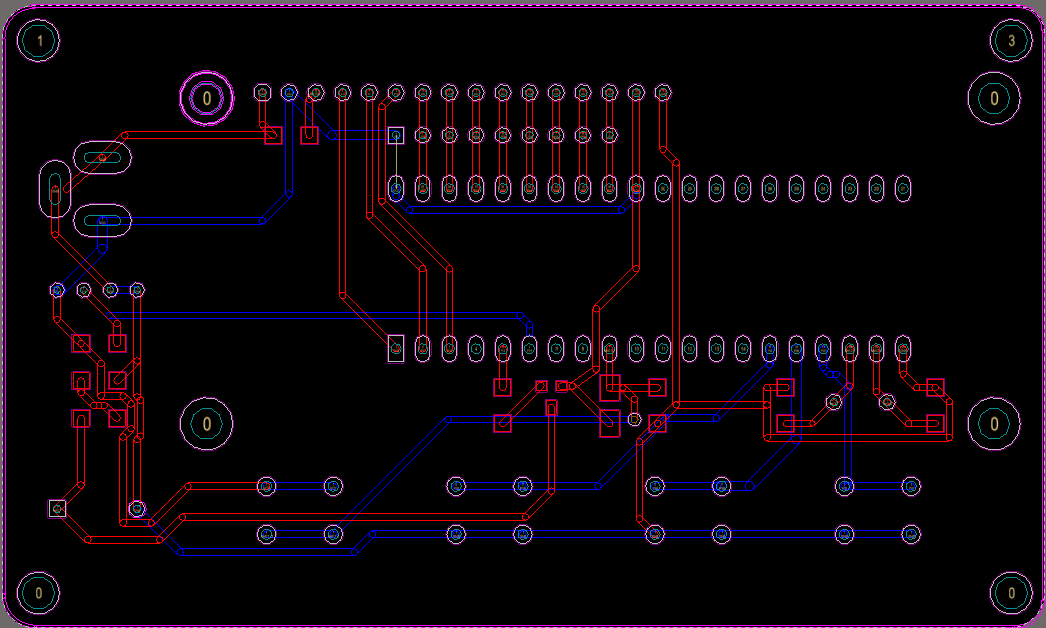Select the upper horizontal oval slot pad
1046x628 pixels.
pos(102,158)
